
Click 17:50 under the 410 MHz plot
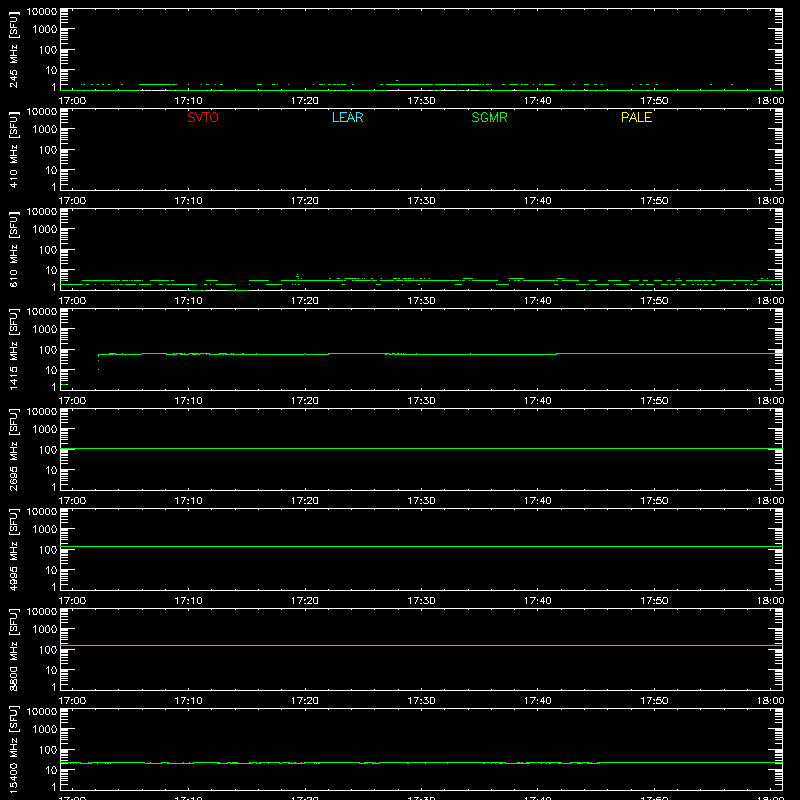[654, 201]
